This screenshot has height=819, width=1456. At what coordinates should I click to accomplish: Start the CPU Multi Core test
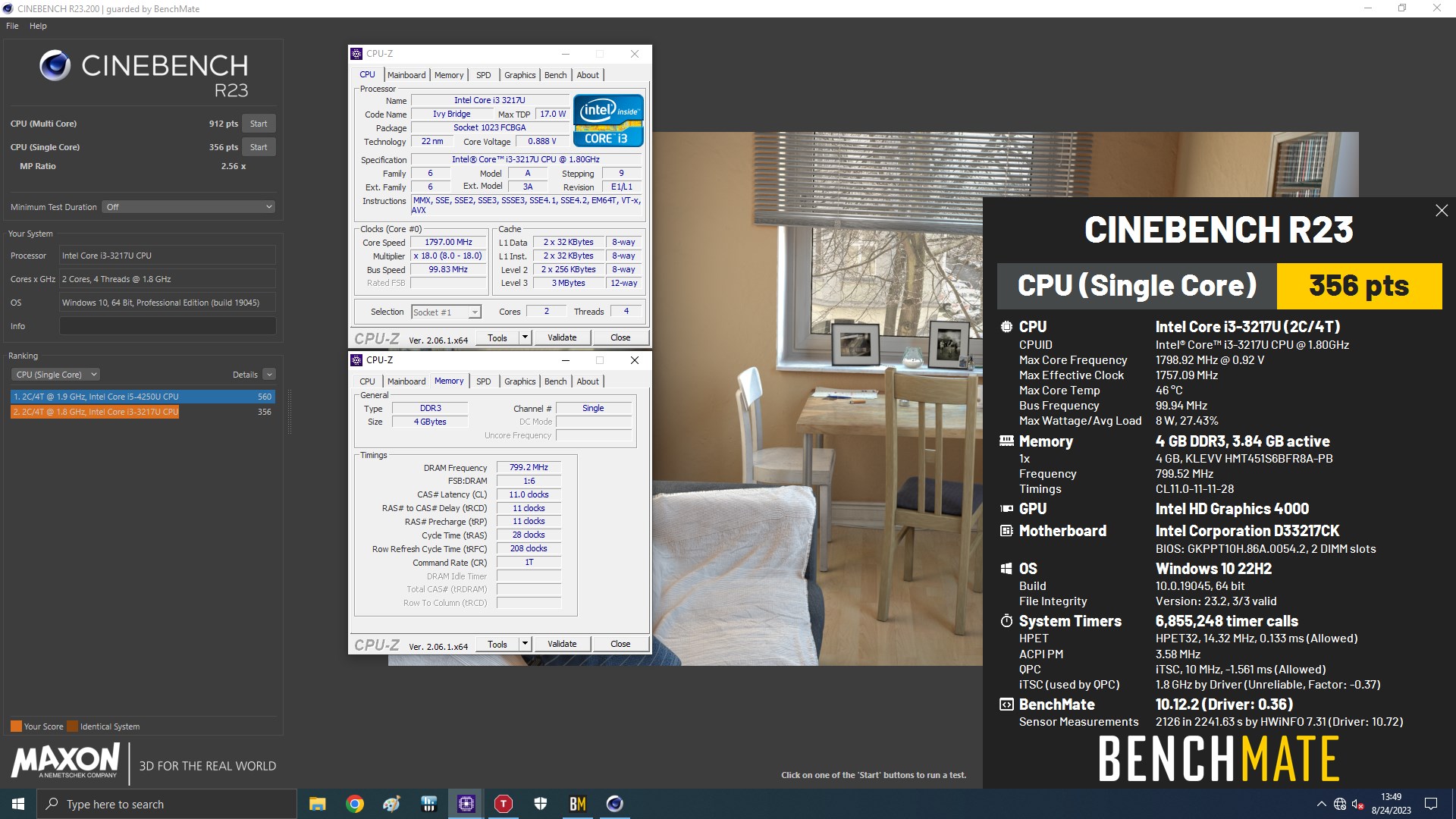(259, 124)
